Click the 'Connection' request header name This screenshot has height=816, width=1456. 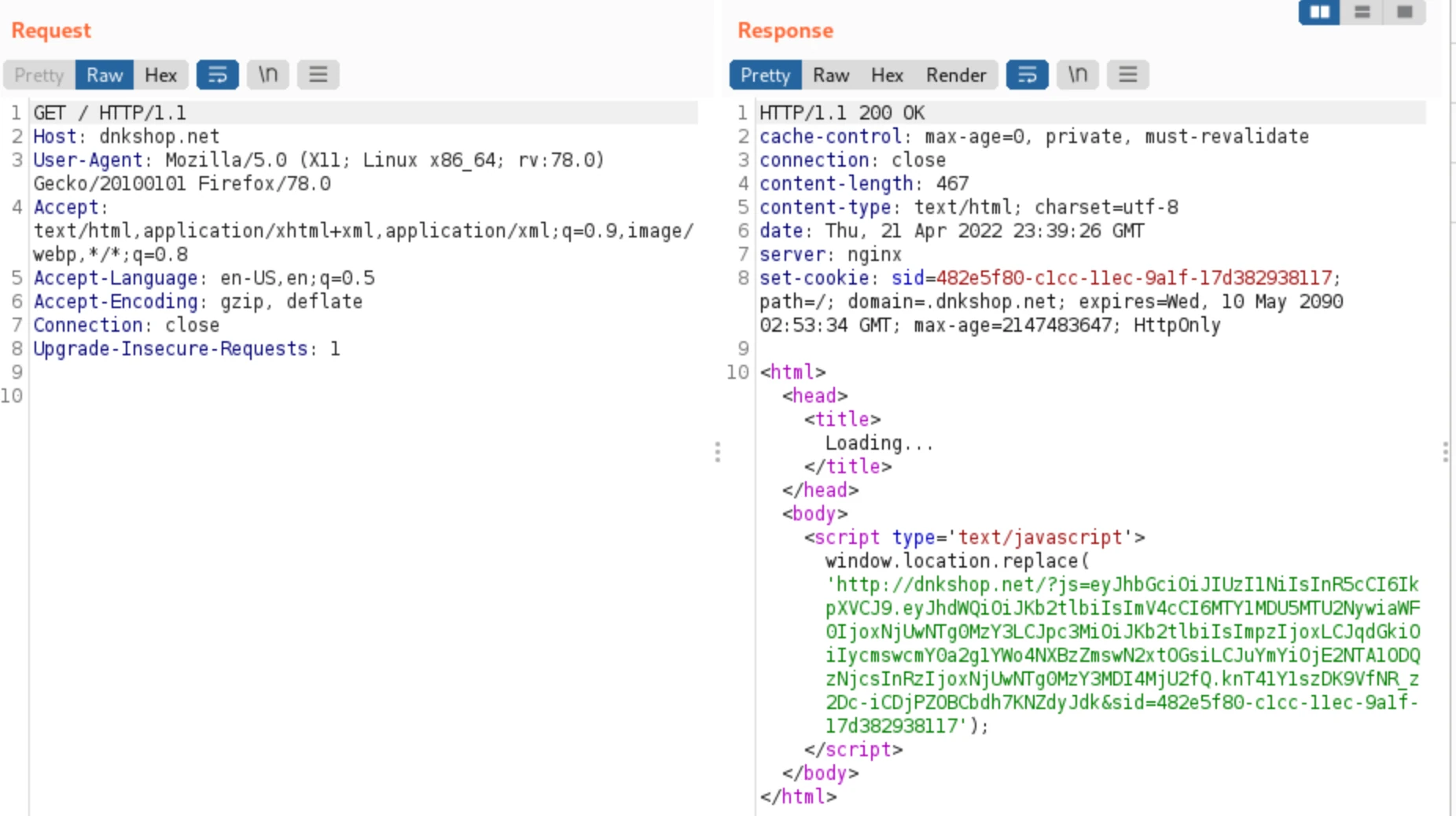coord(88,325)
